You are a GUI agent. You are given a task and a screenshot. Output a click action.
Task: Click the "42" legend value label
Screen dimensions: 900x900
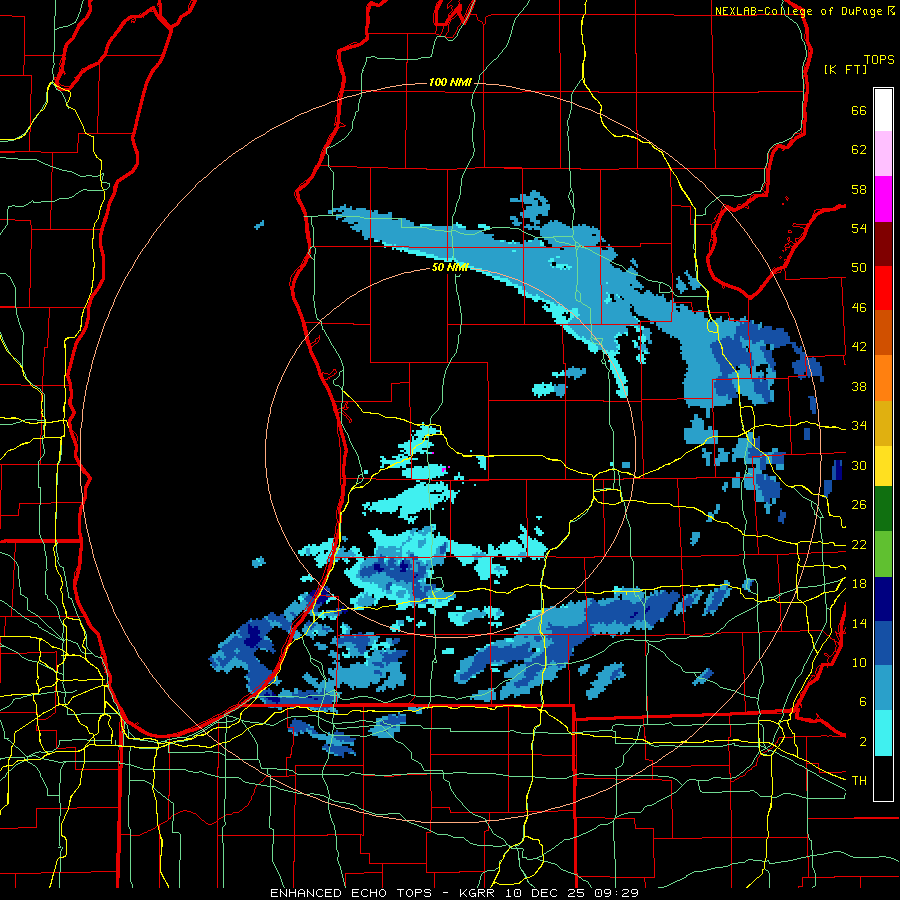(859, 347)
